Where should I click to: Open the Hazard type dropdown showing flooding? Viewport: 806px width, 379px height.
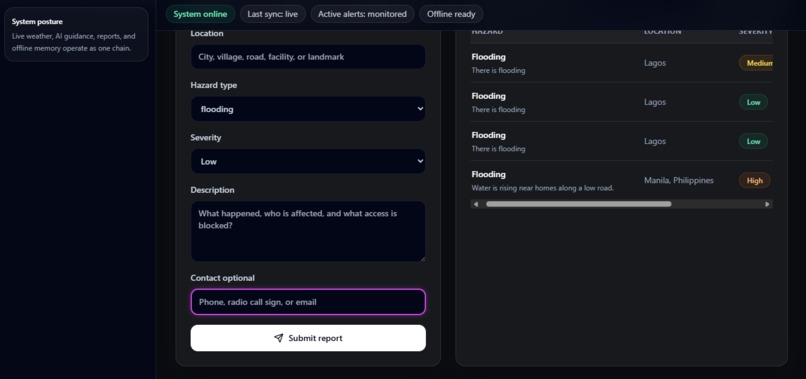tap(308, 109)
